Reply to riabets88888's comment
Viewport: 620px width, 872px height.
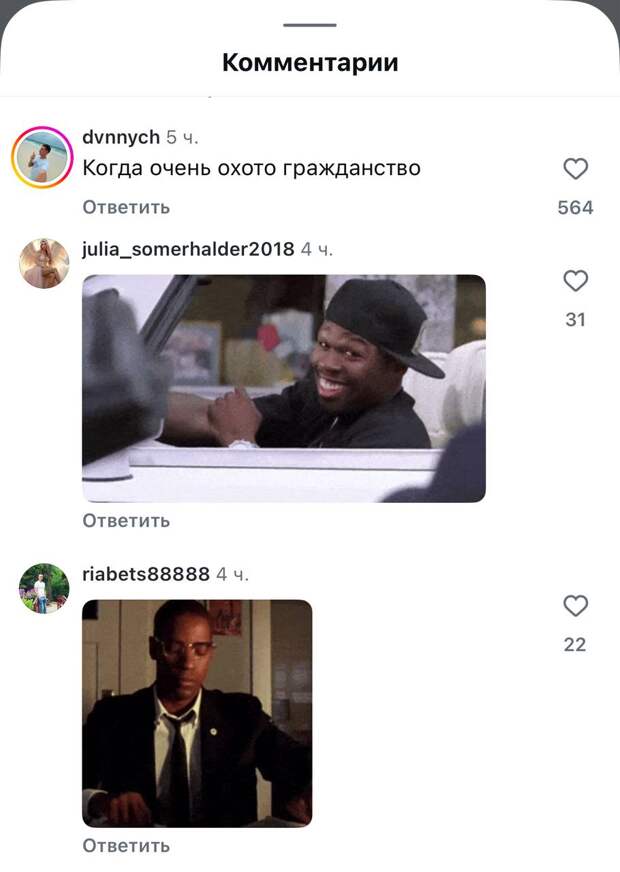[126, 846]
